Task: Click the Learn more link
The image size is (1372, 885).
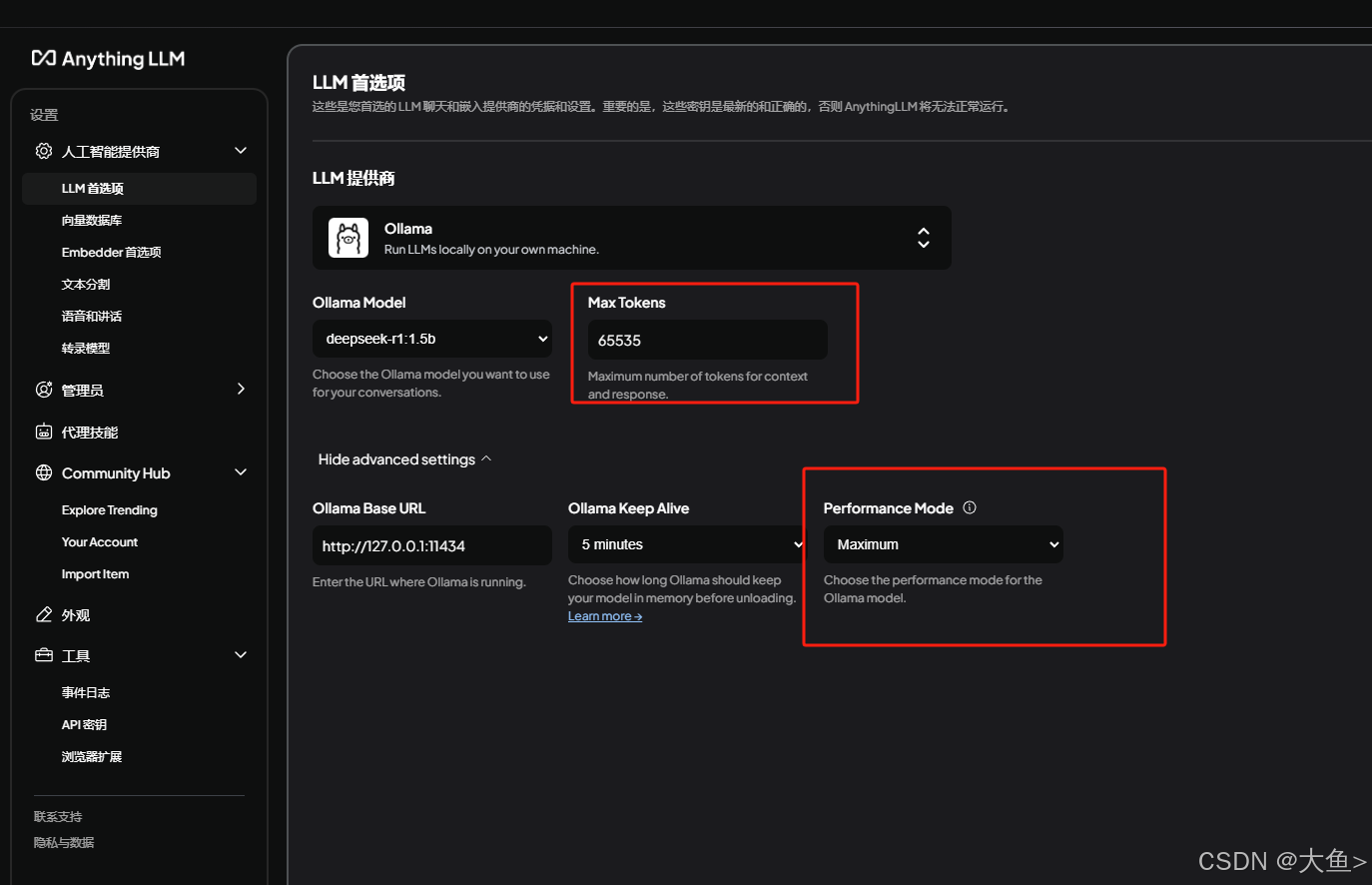Action: click(605, 616)
